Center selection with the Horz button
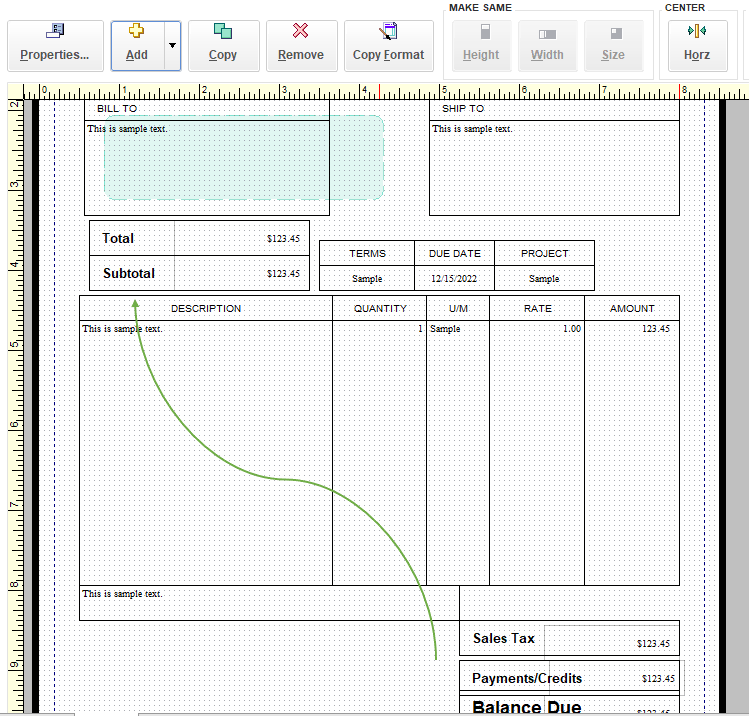Viewport: 749px width, 716px height. 697,46
